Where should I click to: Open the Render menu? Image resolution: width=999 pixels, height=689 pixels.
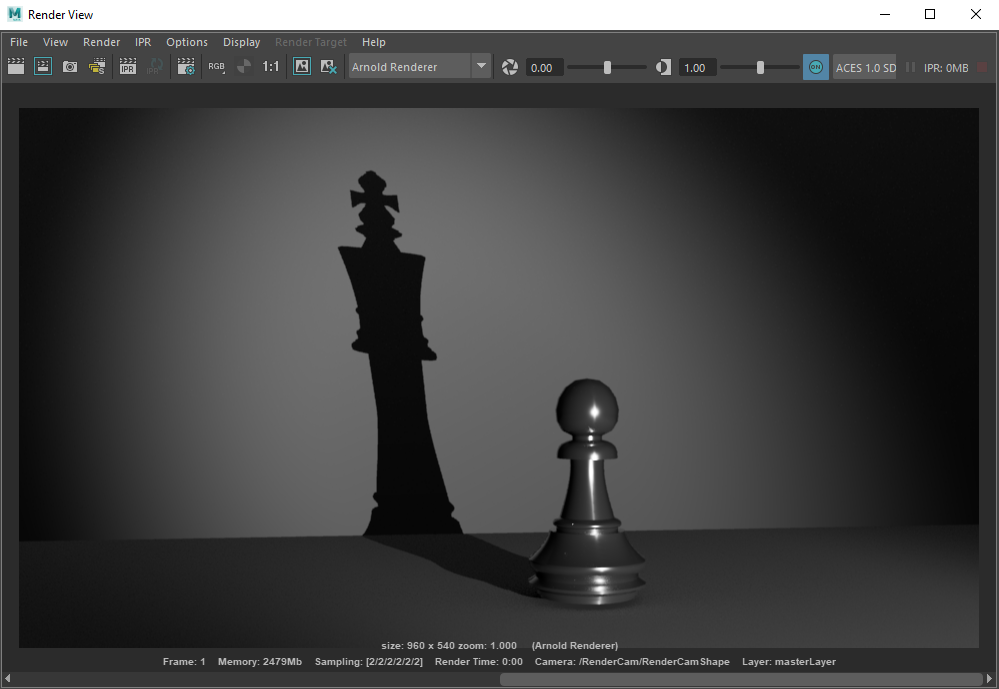(101, 42)
